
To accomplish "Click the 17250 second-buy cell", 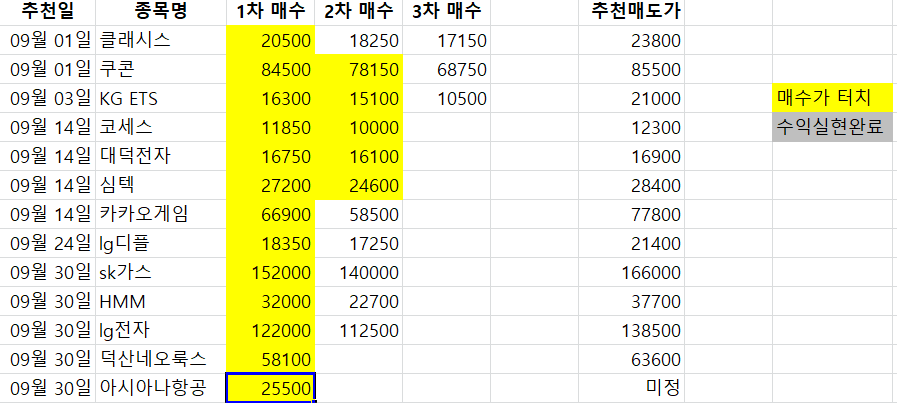I will point(359,243).
